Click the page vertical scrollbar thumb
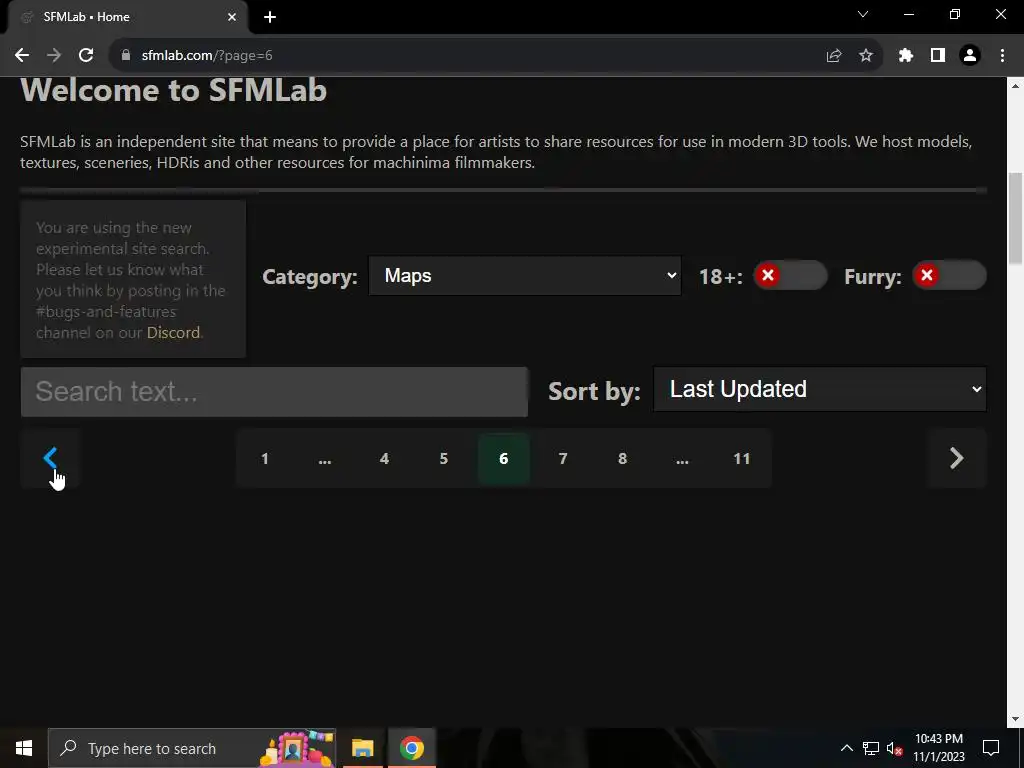Viewport: 1024px width, 768px height. pyautogui.click(x=1016, y=218)
